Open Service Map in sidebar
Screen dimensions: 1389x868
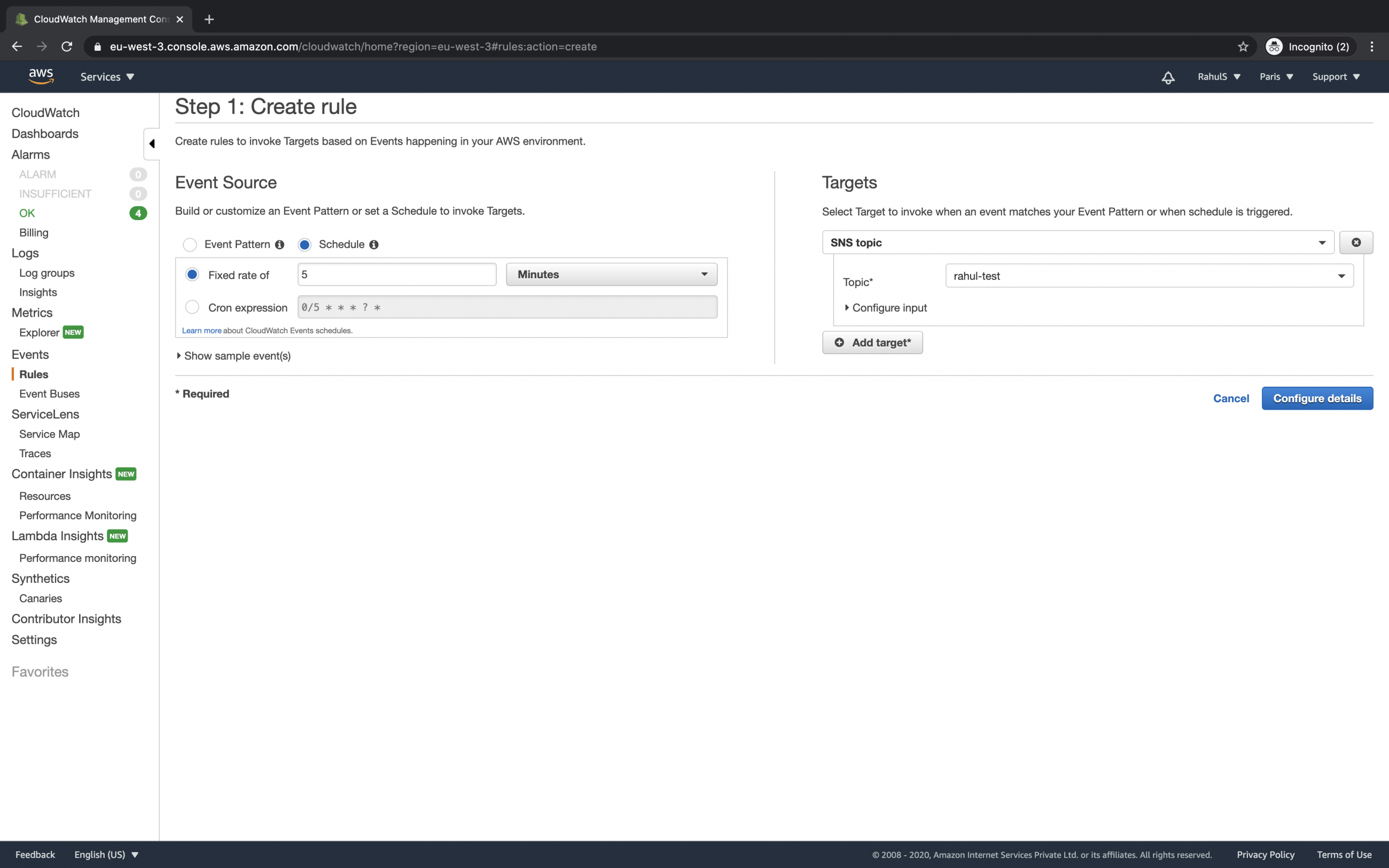coord(49,434)
